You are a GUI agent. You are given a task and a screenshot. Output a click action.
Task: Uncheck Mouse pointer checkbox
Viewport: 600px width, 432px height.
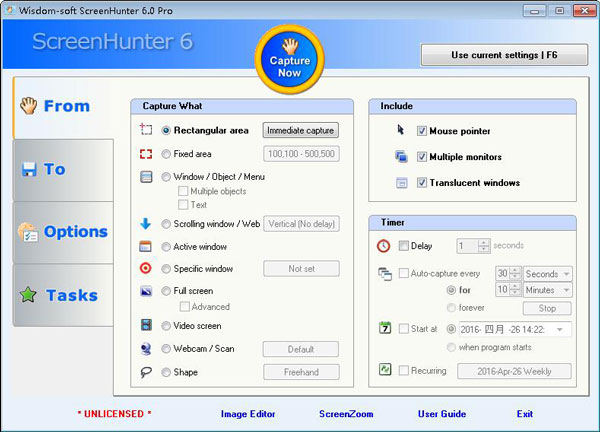[422, 131]
